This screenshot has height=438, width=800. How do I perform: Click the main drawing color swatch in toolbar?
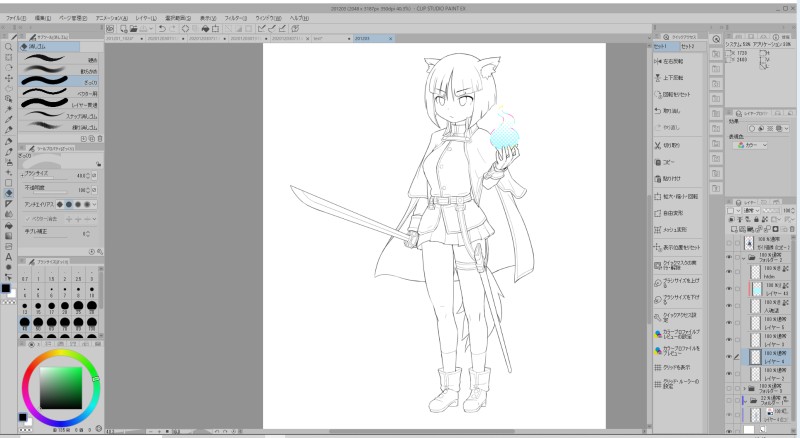point(6,288)
